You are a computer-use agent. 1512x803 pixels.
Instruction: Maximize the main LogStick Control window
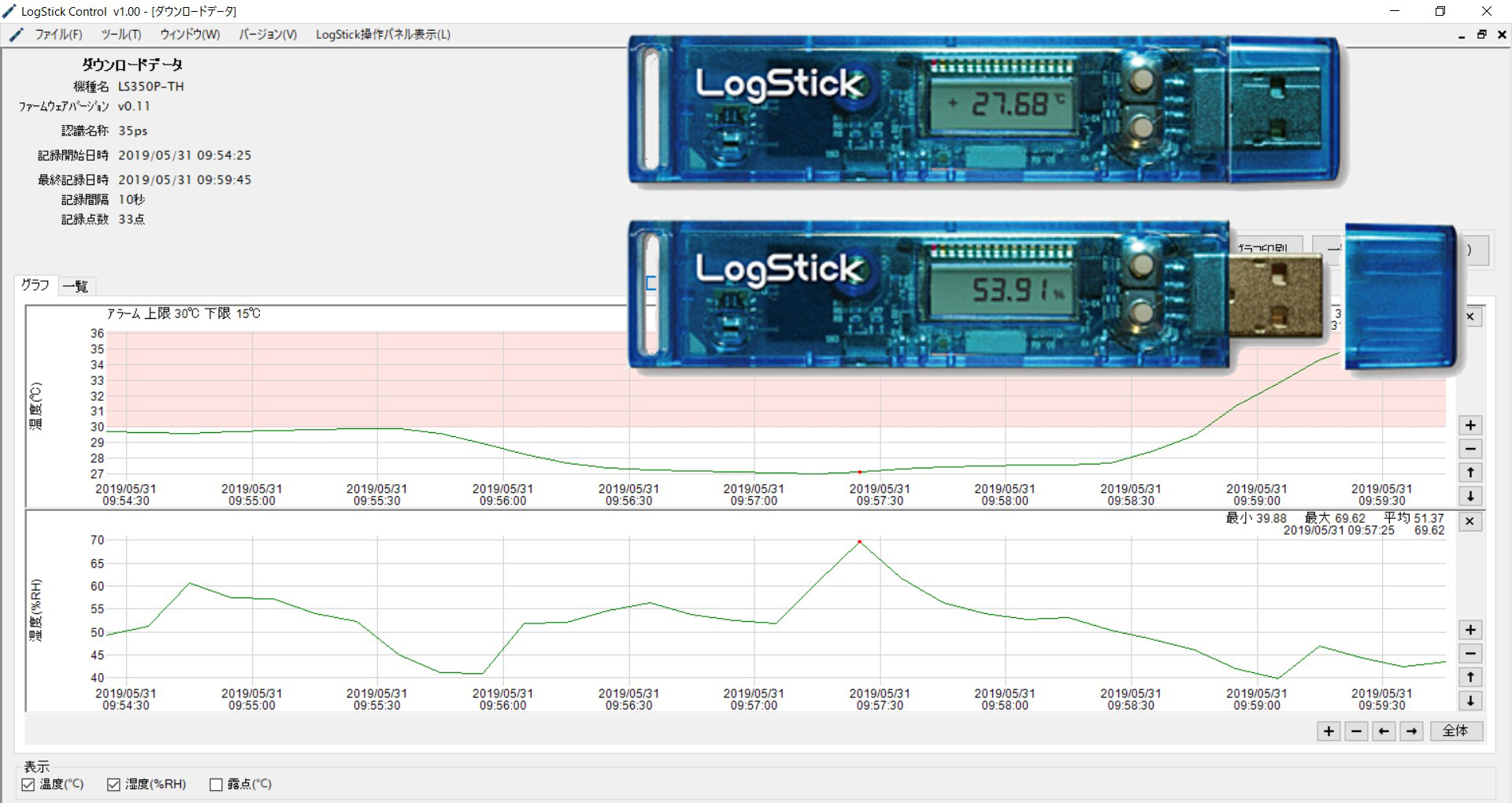pyautogui.click(x=1440, y=11)
